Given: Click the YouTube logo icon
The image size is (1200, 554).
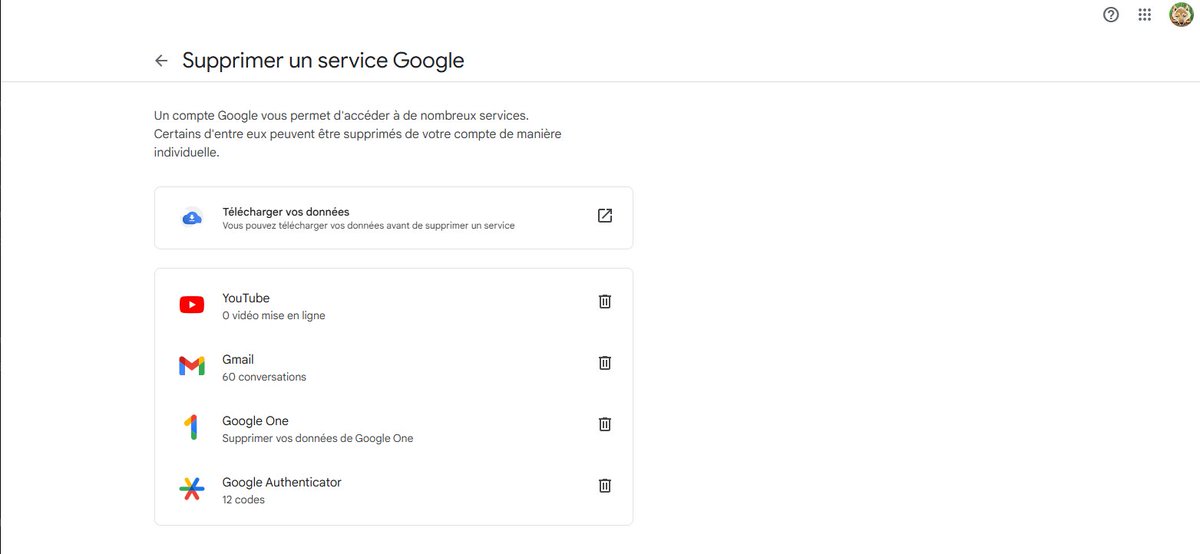Looking at the screenshot, I should (192, 305).
